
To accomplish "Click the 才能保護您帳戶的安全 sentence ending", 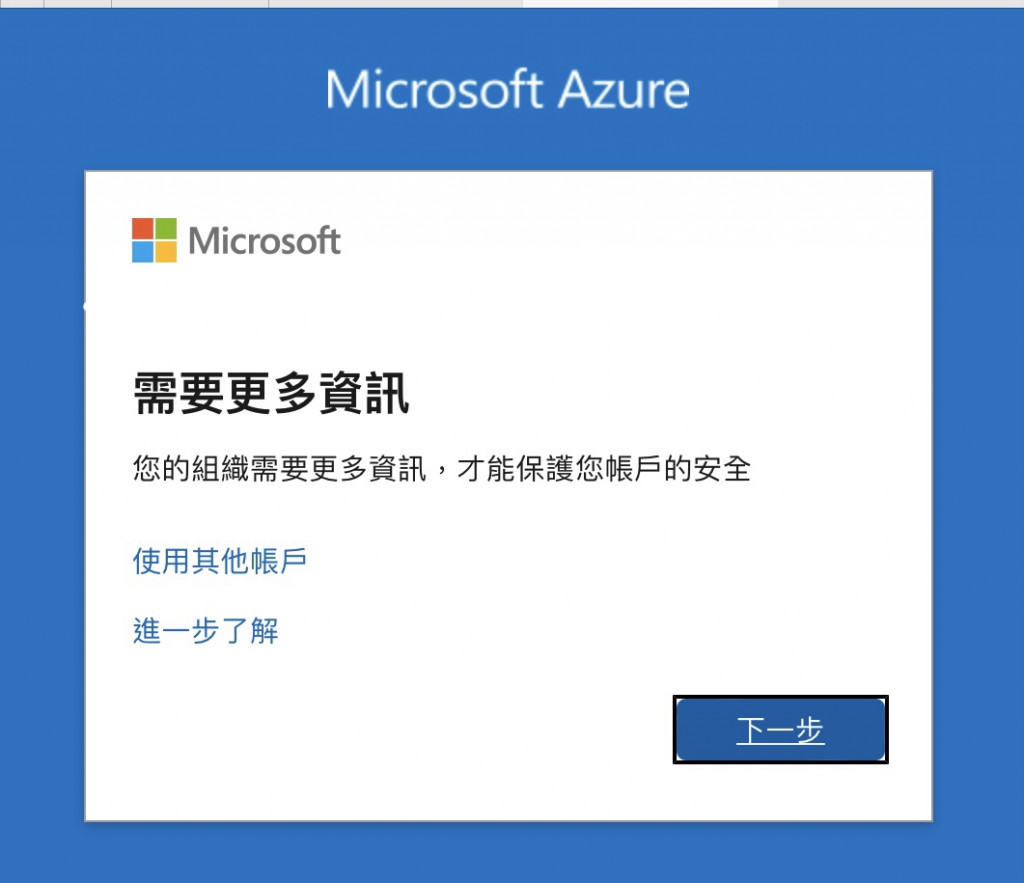I will tap(604, 468).
